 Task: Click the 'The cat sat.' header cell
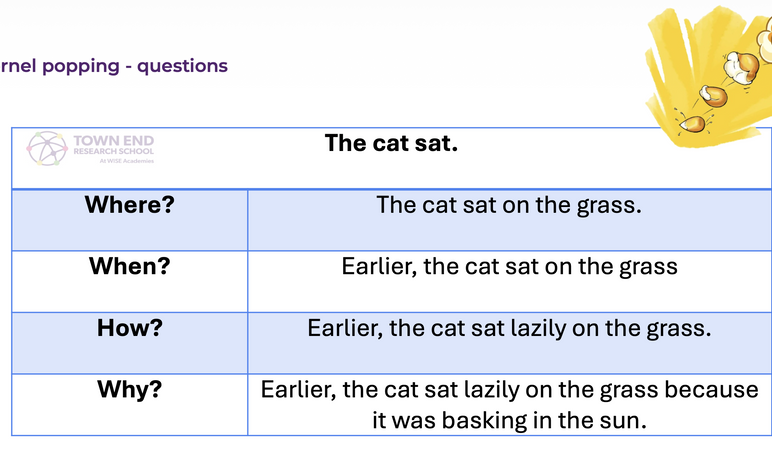point(391,158)
